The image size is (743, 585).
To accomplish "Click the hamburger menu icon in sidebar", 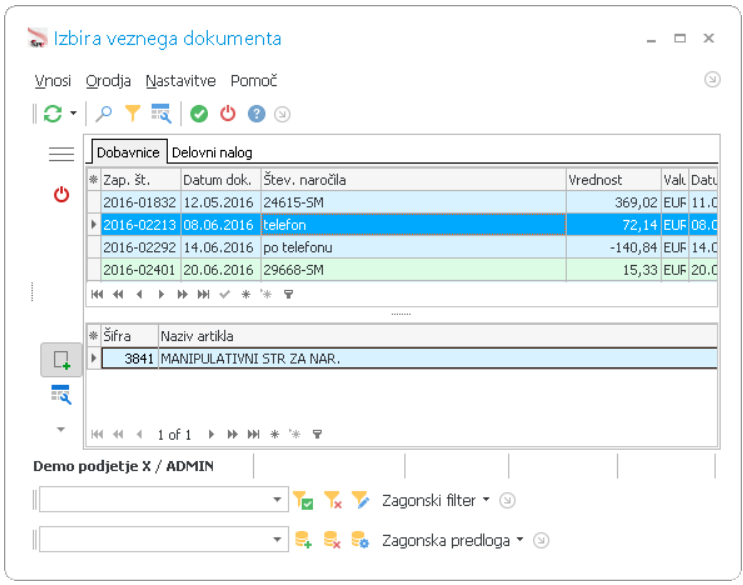I will (61, 154).
